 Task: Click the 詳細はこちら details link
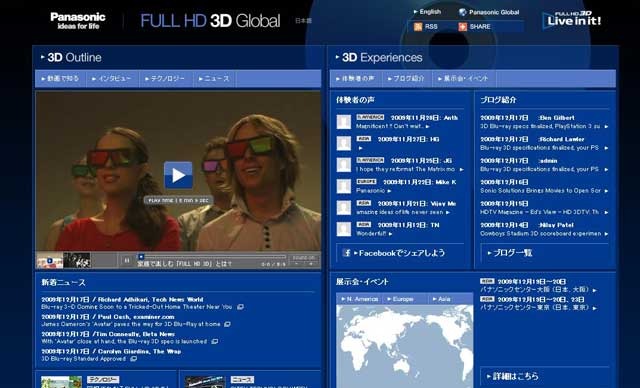(513, 376)
